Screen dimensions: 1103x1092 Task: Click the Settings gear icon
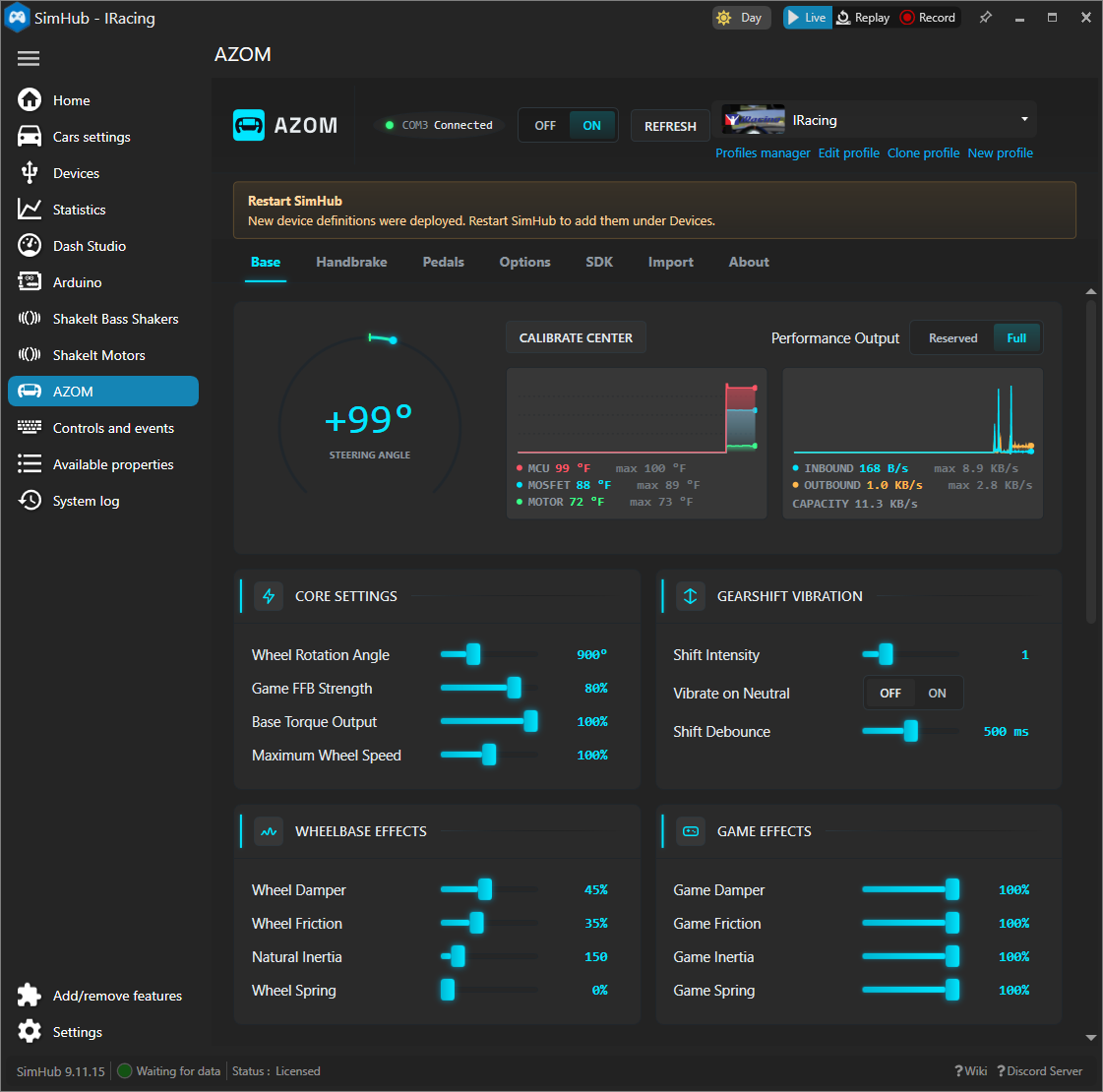click(30, 1031)
